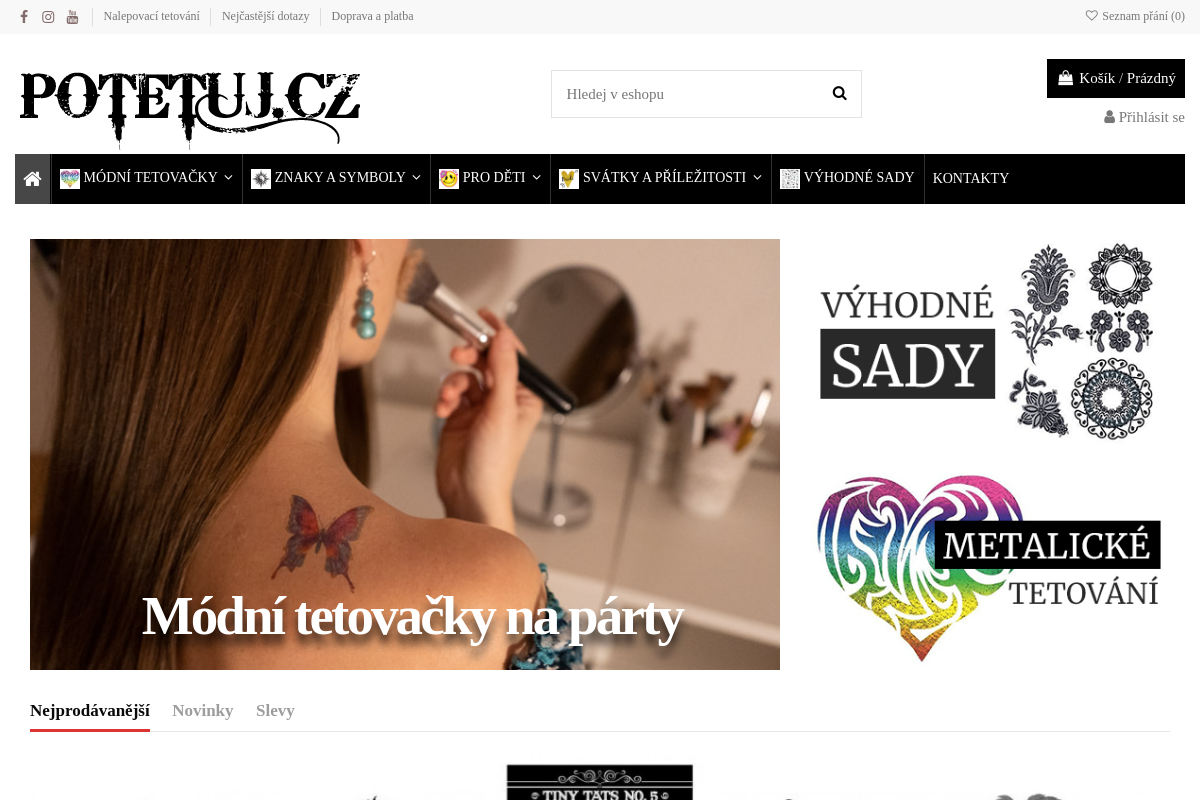This screenshot has height=800, width=1200.
Task: Click the shopping bag cart icon
Action: click(1065, 77)
